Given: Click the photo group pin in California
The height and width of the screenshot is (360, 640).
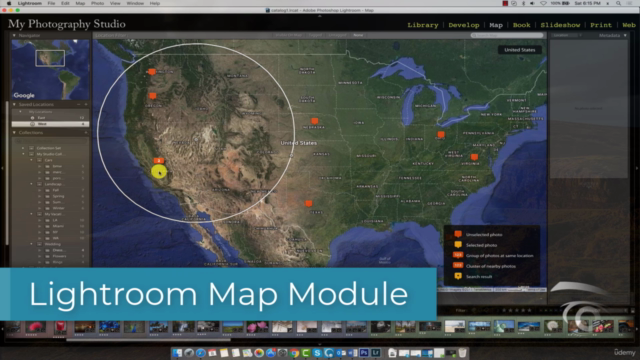Looking at the screenshot, I should (x=159, y=160).
